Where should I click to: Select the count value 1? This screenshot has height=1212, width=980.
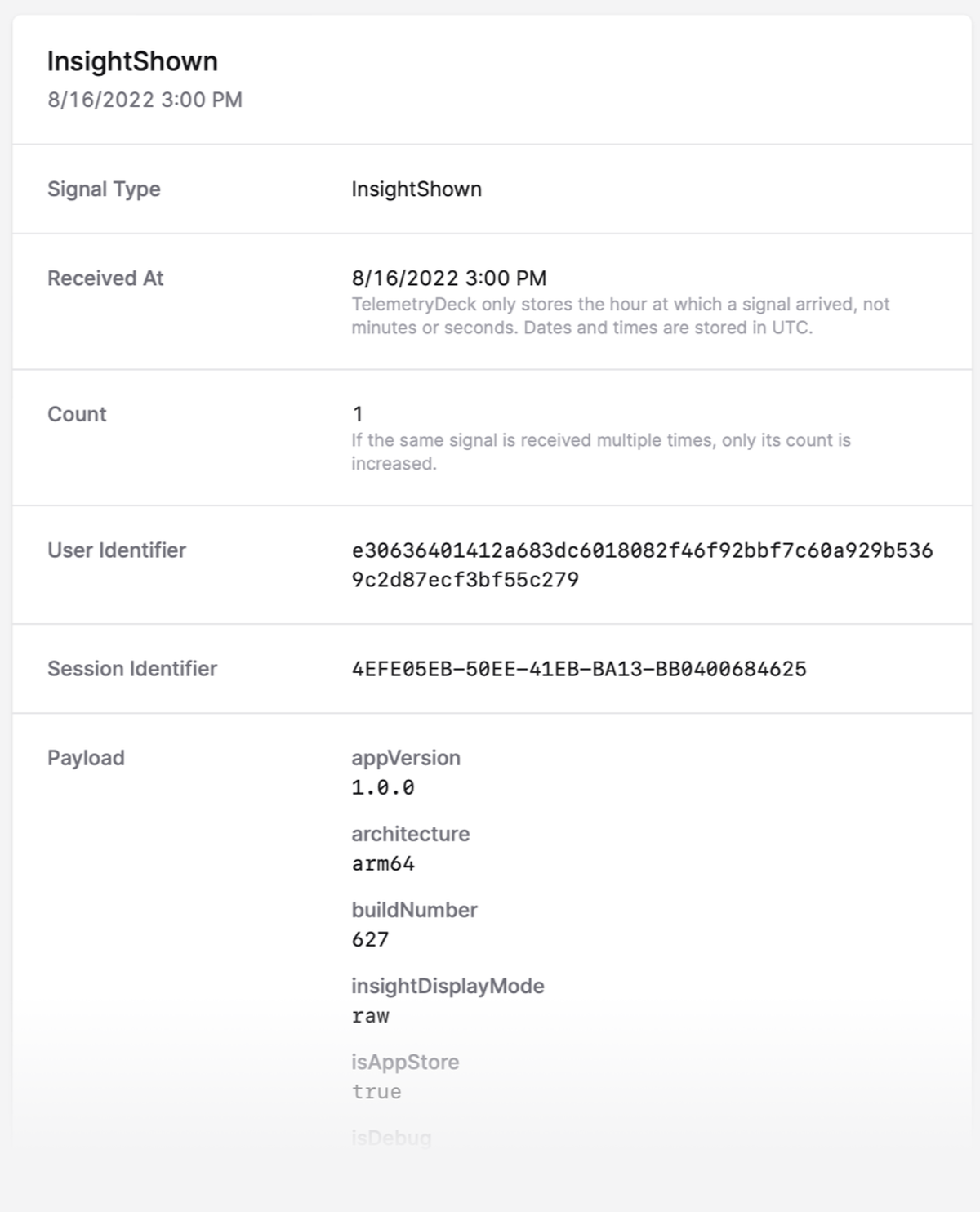357,414
